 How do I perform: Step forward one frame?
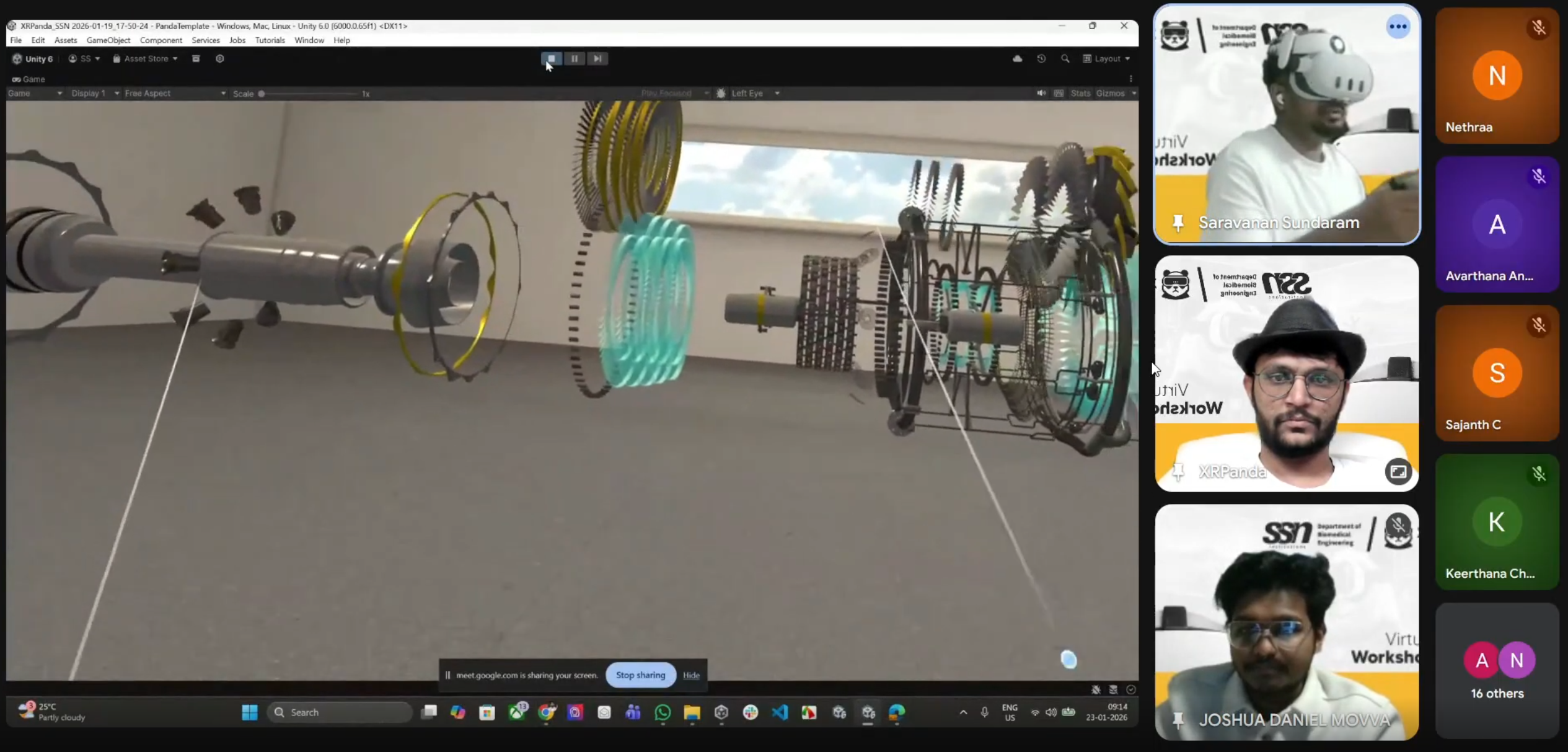coord(597,58)
